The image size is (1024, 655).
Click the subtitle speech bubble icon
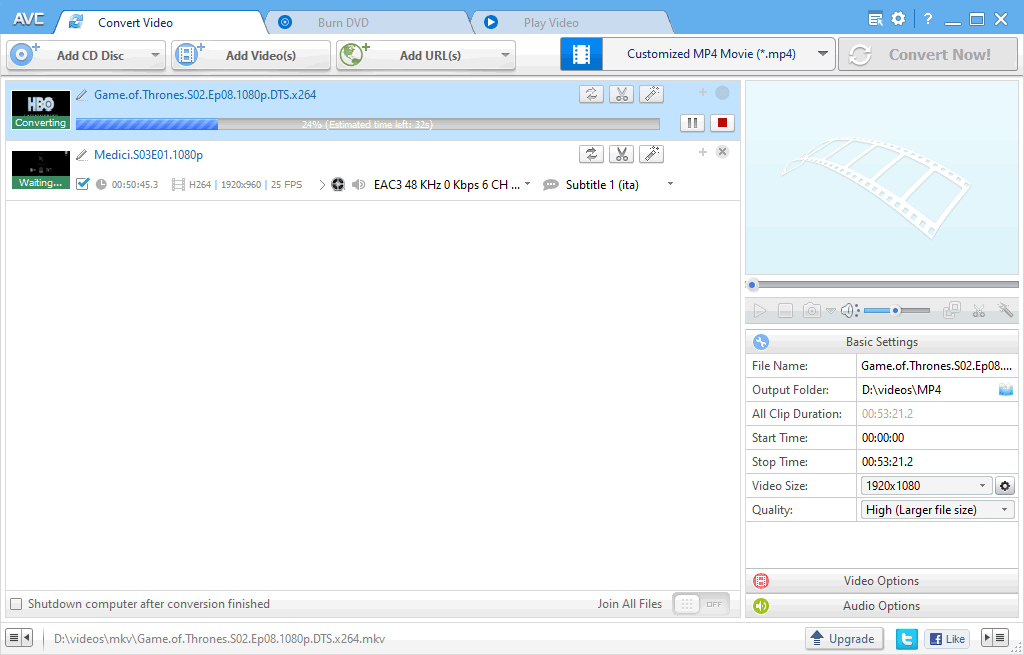pyautogui.click(x=551, y=185)
